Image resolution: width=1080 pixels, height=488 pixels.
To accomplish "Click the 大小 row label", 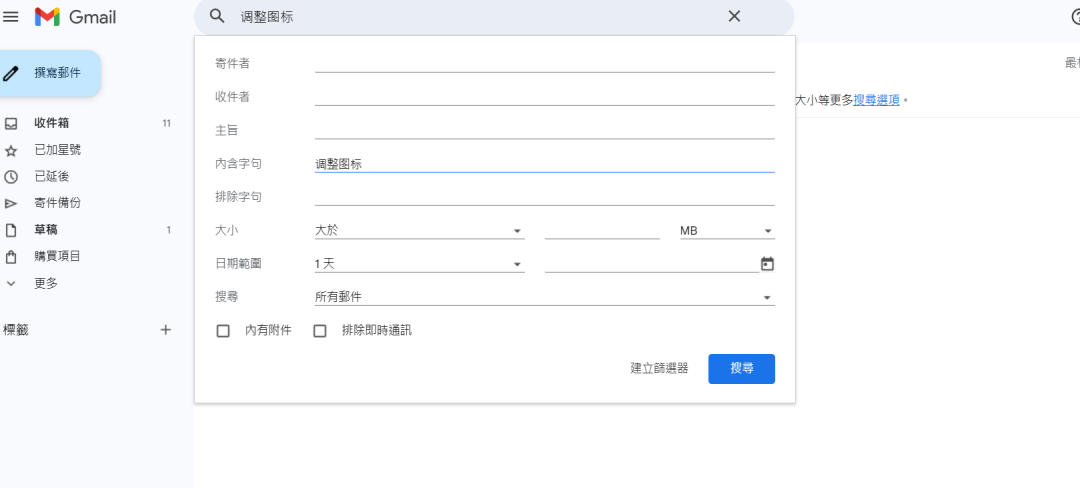I will 227,231.
